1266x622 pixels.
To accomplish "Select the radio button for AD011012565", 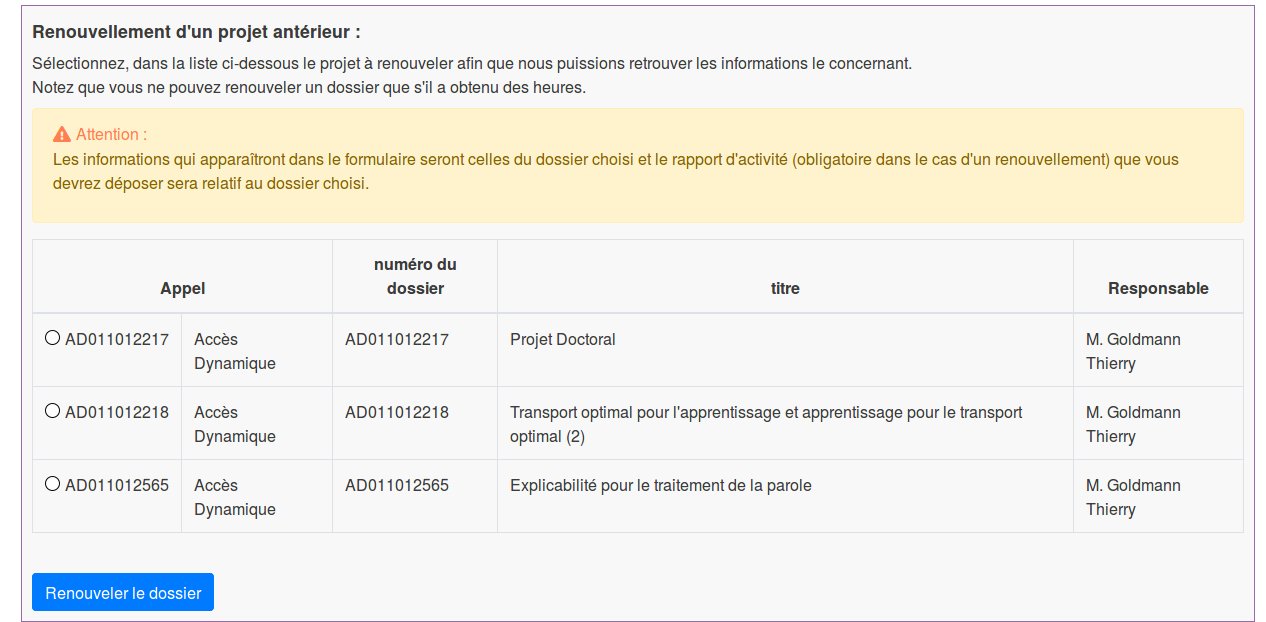I will [x=53, y=483].
